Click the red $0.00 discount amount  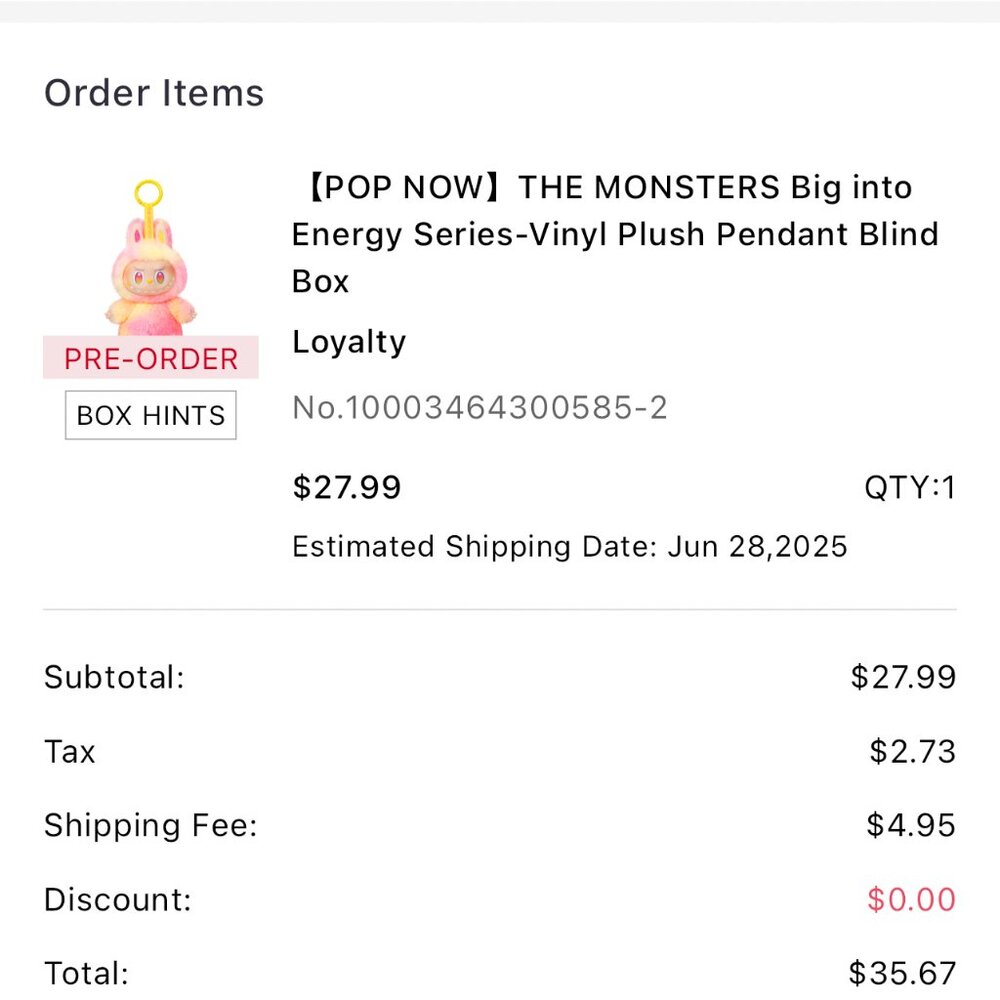click(x=911, y=899)
